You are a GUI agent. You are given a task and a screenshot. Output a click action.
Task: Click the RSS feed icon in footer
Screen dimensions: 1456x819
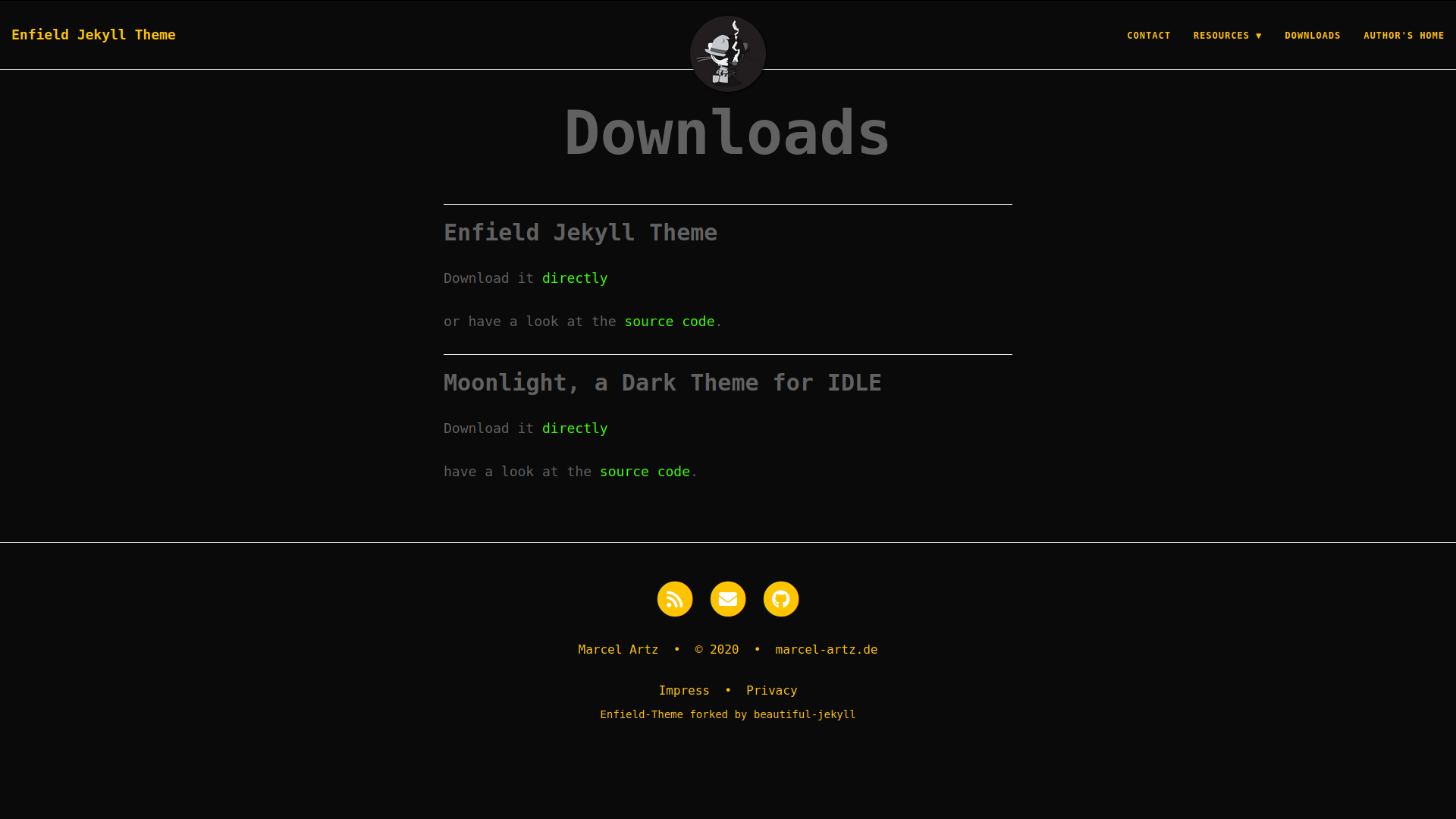[674, 599]
